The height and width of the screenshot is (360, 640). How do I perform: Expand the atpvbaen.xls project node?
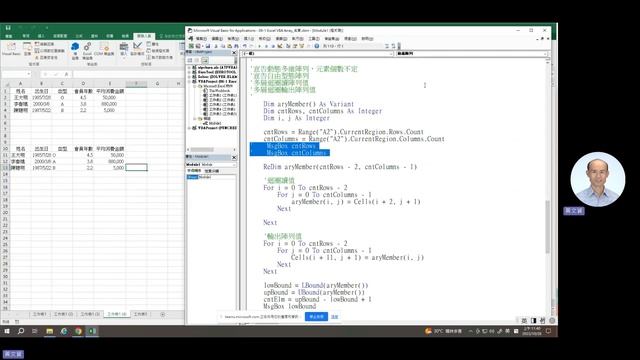point(189,67)
